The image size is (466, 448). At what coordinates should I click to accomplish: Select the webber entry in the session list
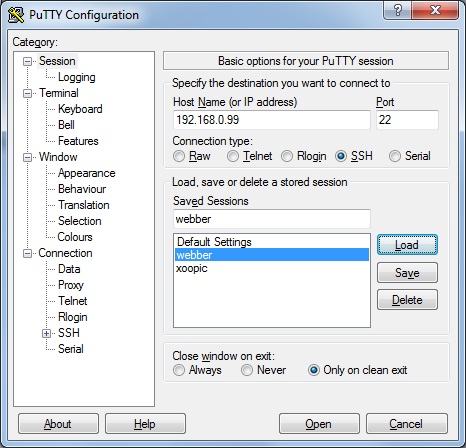click(272, 255)
